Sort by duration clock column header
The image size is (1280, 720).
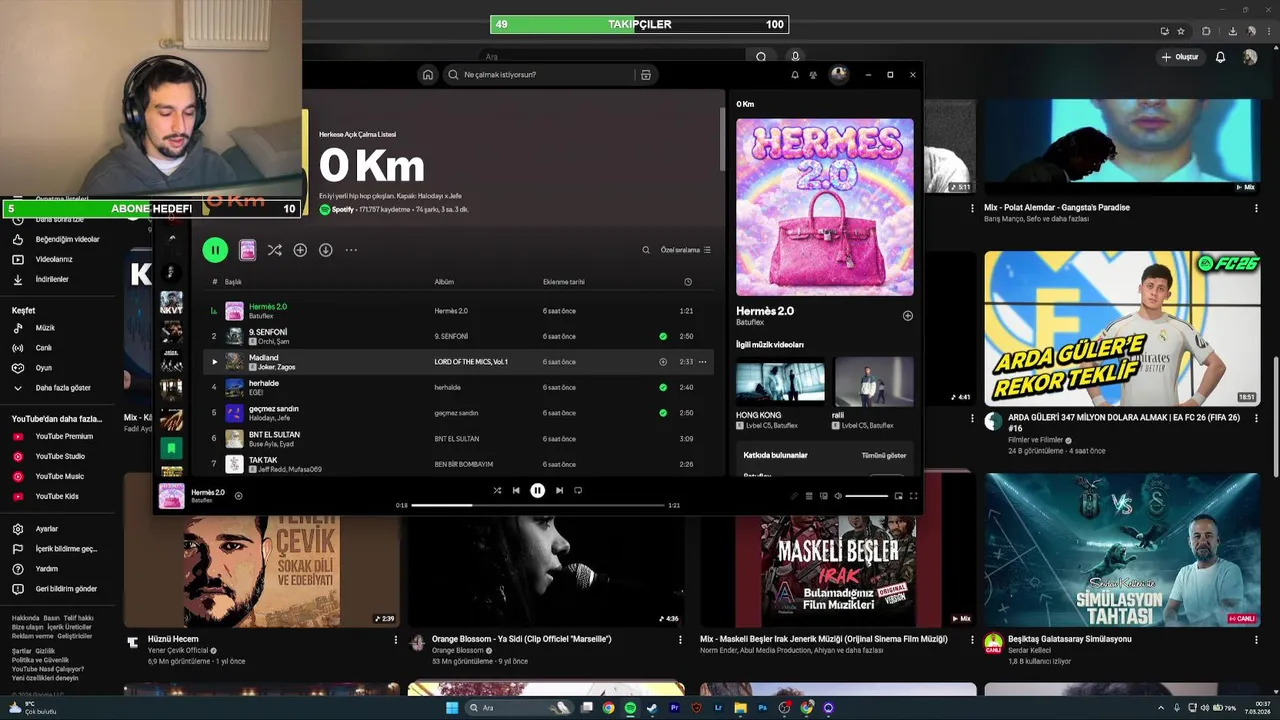(688, 282)
